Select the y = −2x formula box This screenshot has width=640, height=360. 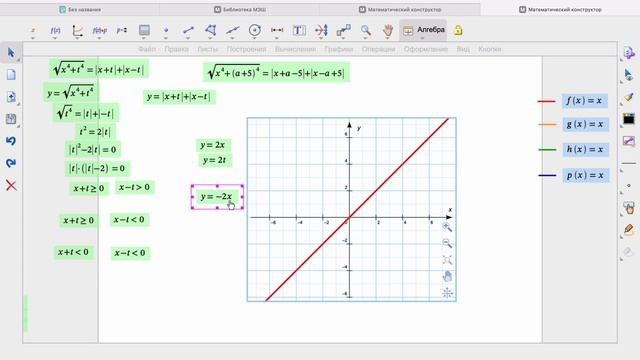(x=217, y=196)
